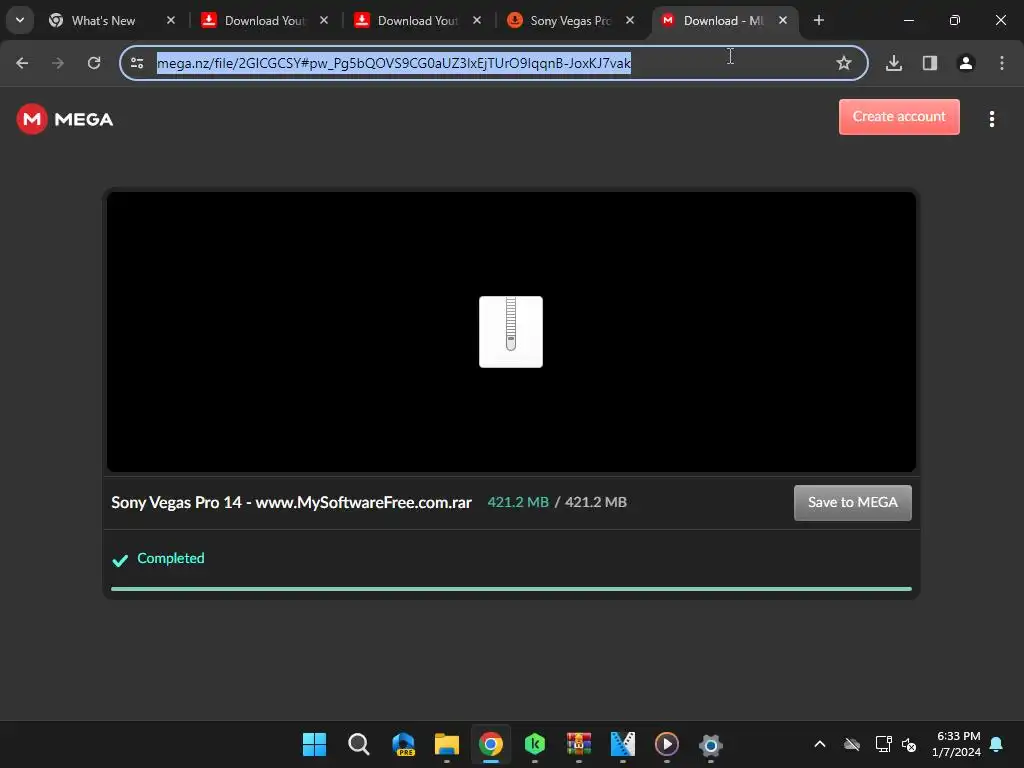Bookmark this page with the star icon
The image size is (1024, 768).
click(844, 63)
